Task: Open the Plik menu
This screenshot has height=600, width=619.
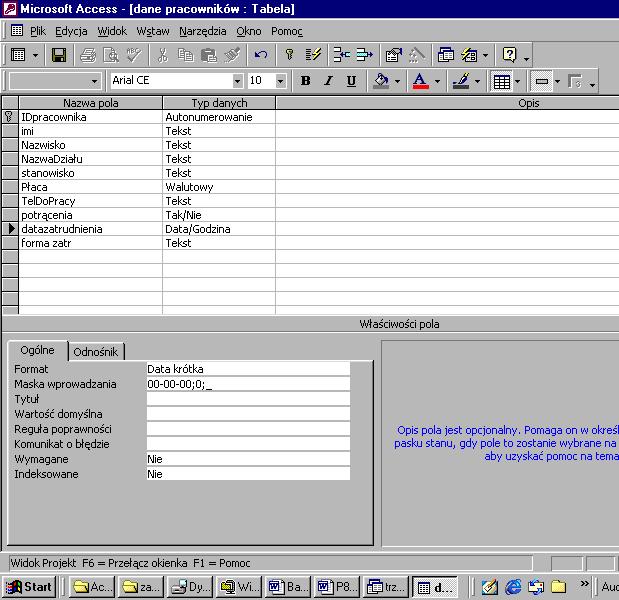Action: pyautogui.click(x=38, y=31)
